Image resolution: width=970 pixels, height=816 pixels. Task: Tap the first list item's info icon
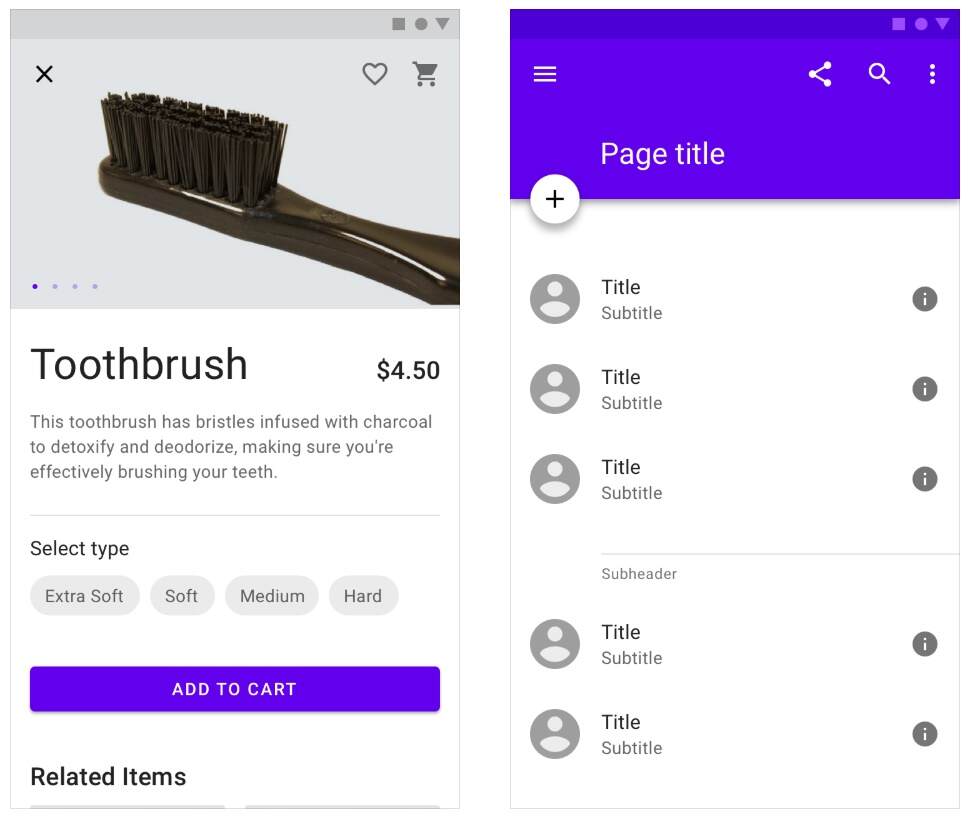point(925,299)
